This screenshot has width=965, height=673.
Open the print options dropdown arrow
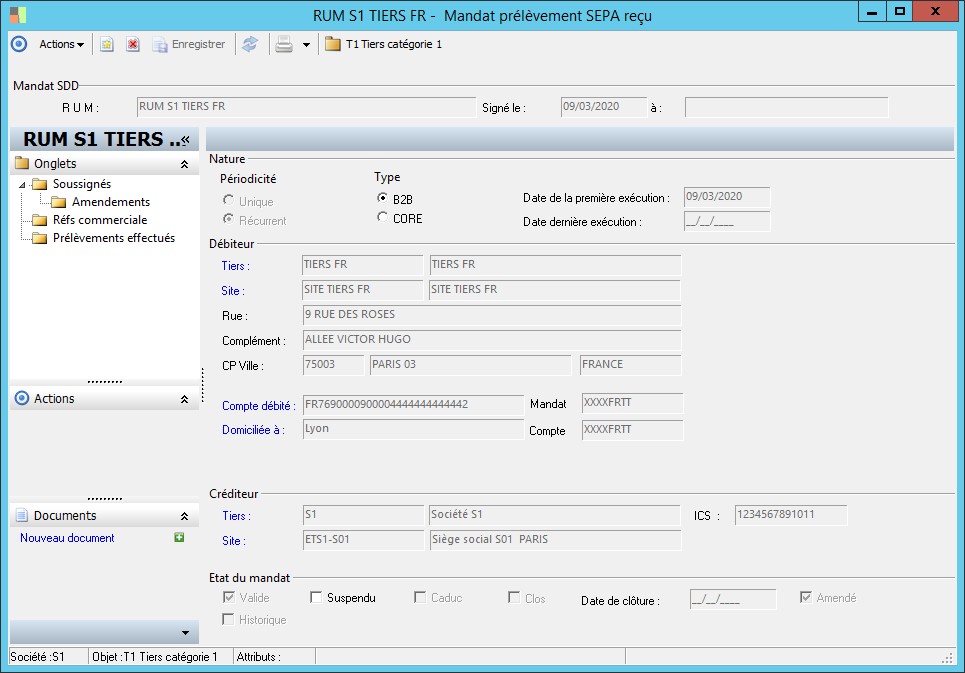point(306,45)
